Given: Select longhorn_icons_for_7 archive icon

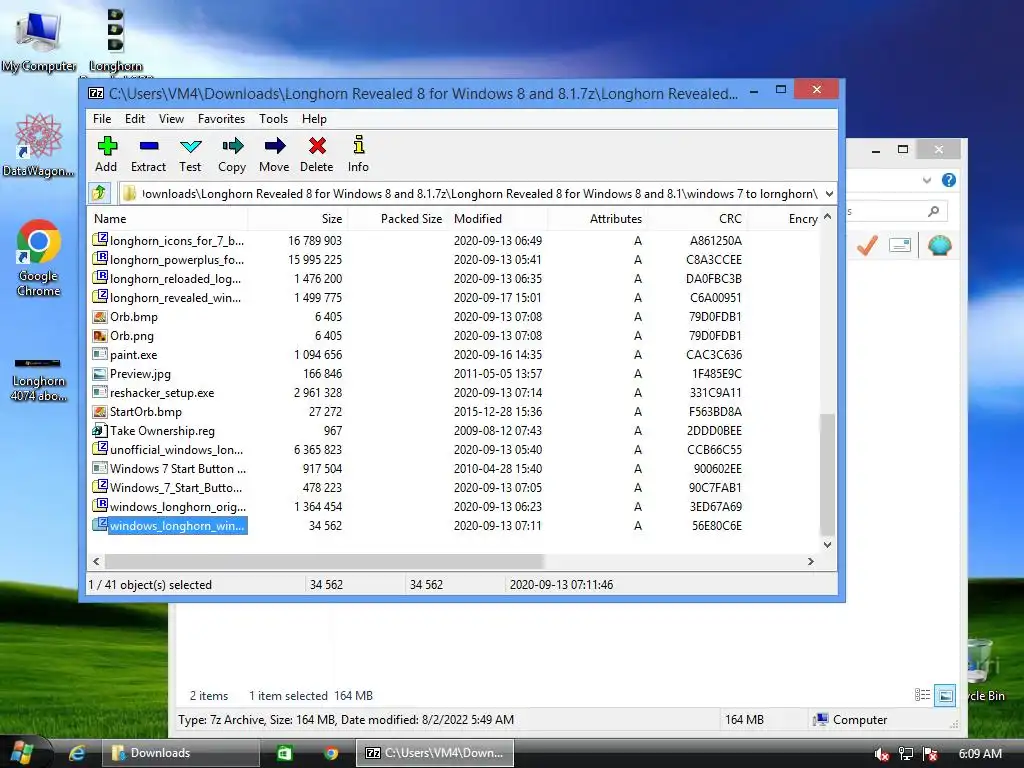Looking at the screenshot, I should (100, 240).
